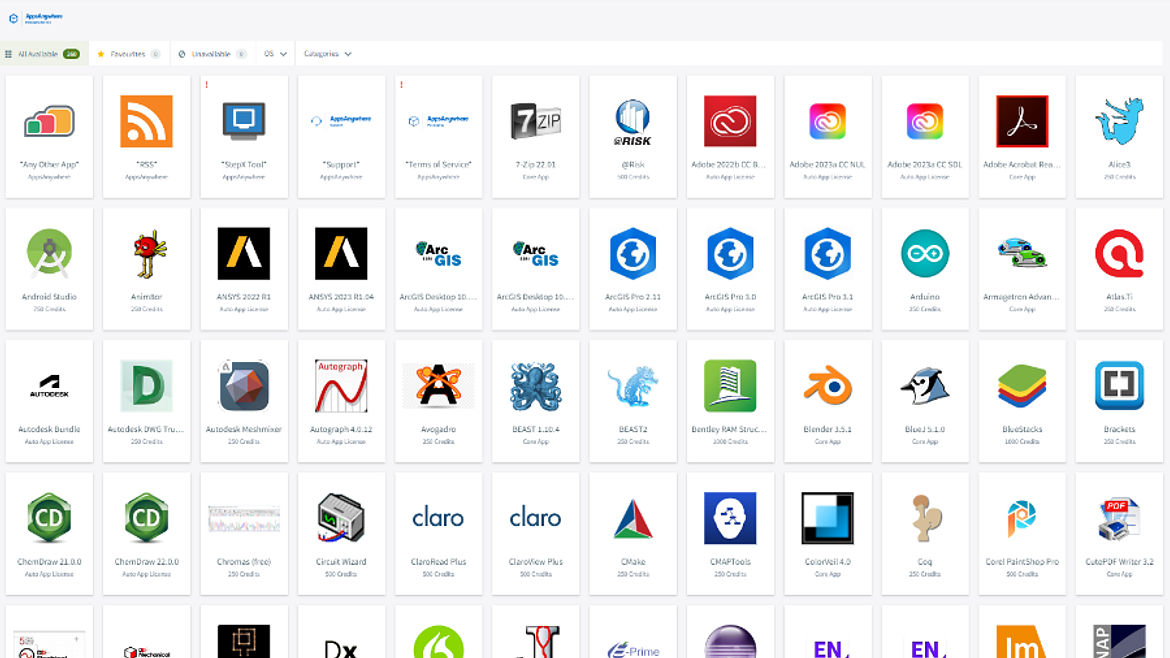Viewport: 1170px width, 658px height.
Task: Click the "ANSYS 2023 R1.04" title text
Action: coord(341,297)
